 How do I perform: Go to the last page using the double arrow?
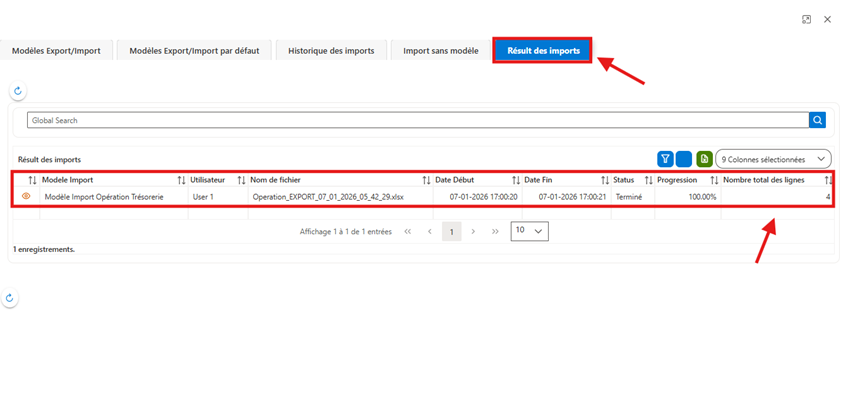click(495, 231)
